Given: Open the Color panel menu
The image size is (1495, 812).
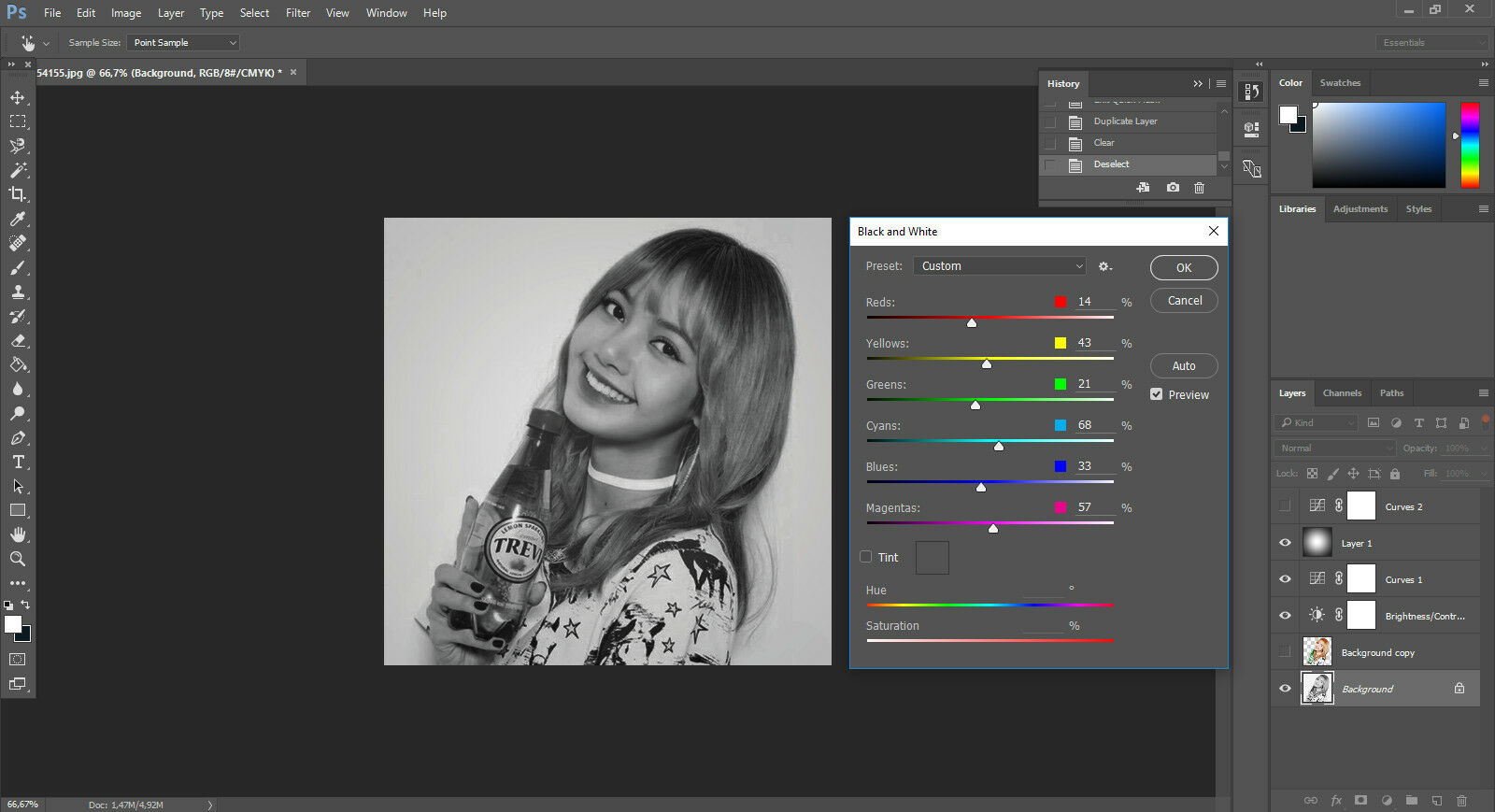Looking at the screenshot, I should tap(1483, 83).
